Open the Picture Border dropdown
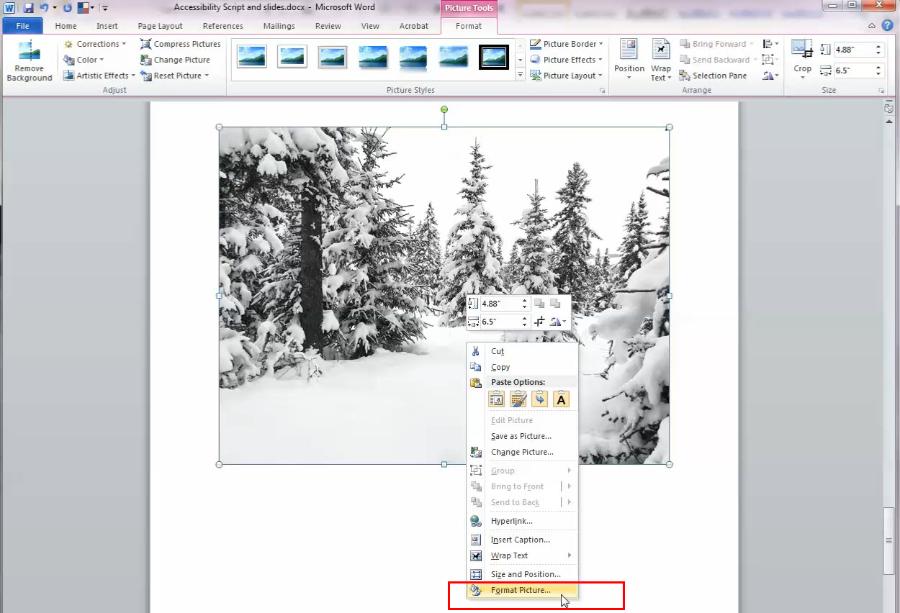The width and height of the screenshot is (900, 613). click(x=566, y=43)
